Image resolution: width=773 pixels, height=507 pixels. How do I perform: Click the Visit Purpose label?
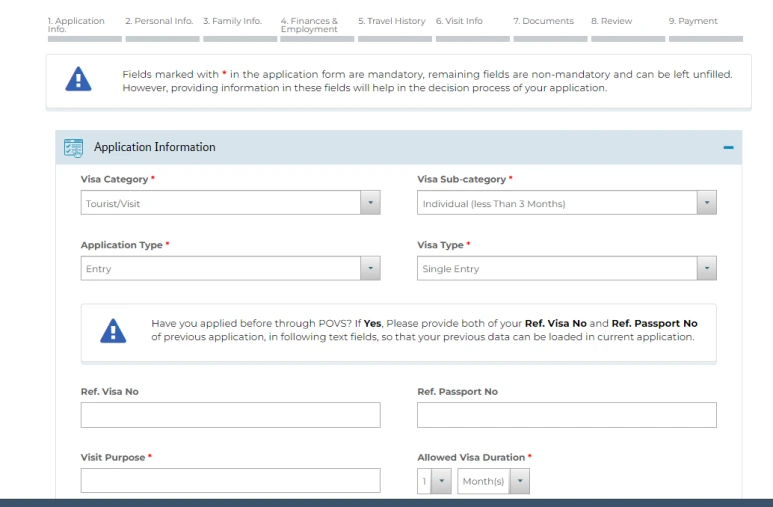pos(113,457)
